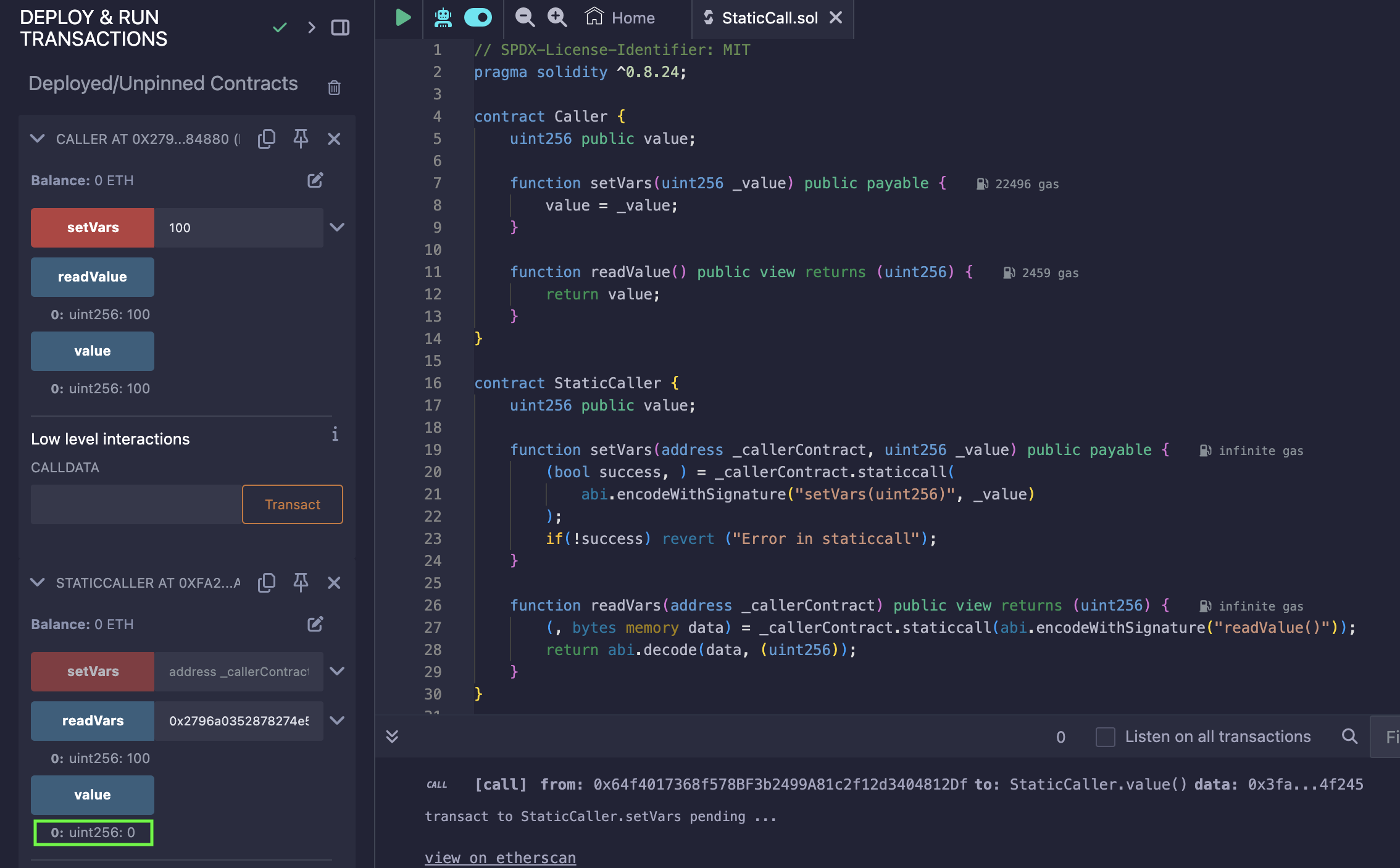Viewport: 1400px width, 868px height.
Task: Click the double-chevron to expand the terminal
Action: click(393, 736)
